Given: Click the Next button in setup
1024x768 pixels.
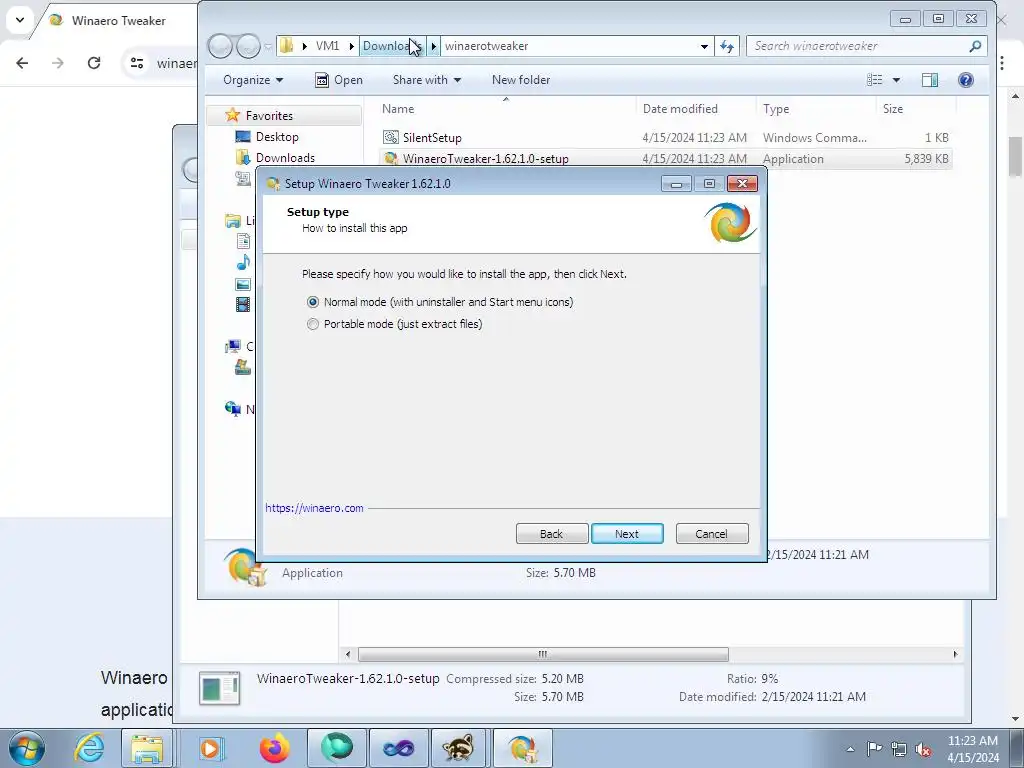Looking at the screenshot, I should 627,534.
